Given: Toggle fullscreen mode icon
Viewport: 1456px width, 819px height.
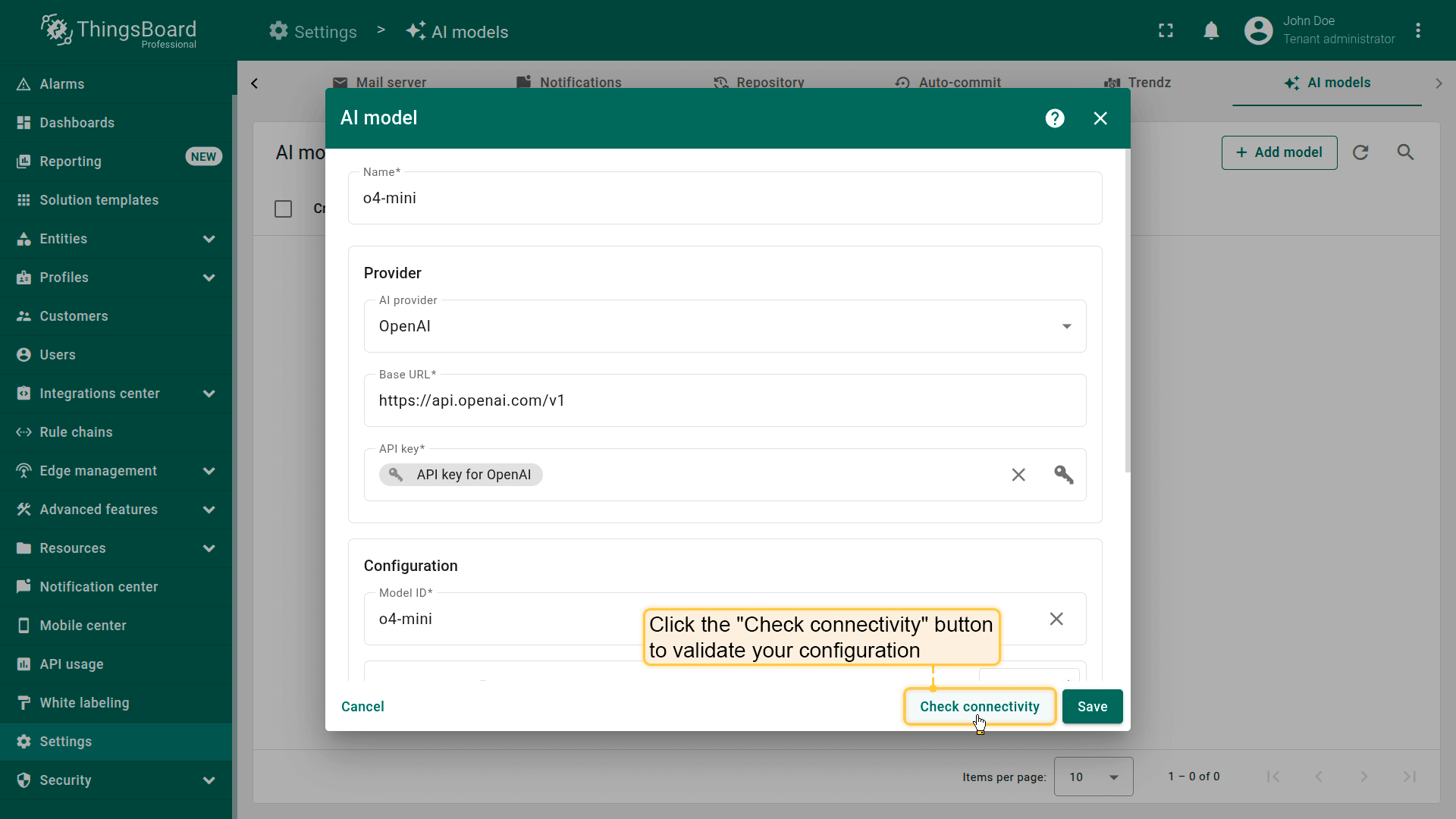Looking at the screenshot, I should click(1166, 31).
